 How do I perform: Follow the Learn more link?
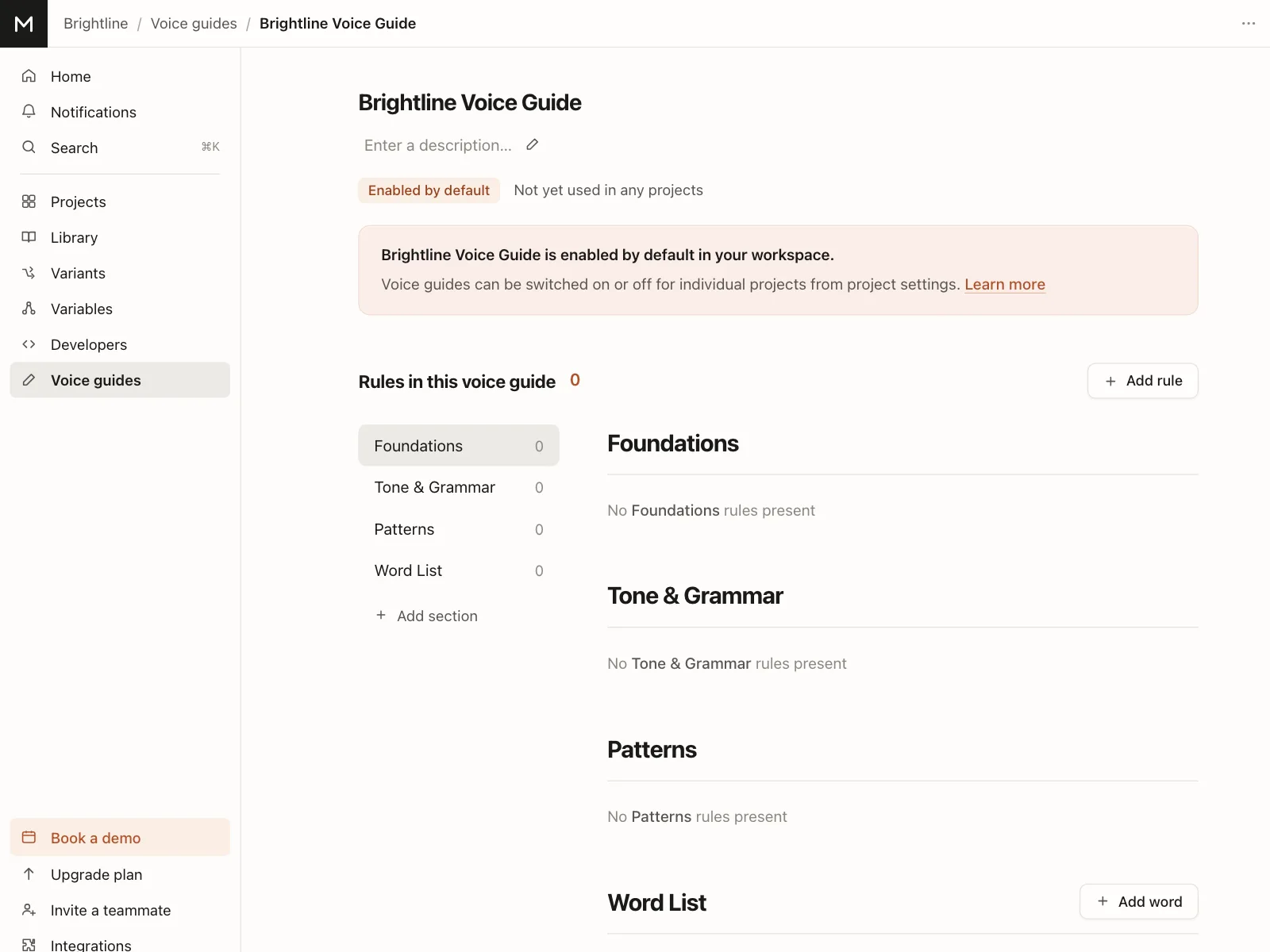point(1005,284)
